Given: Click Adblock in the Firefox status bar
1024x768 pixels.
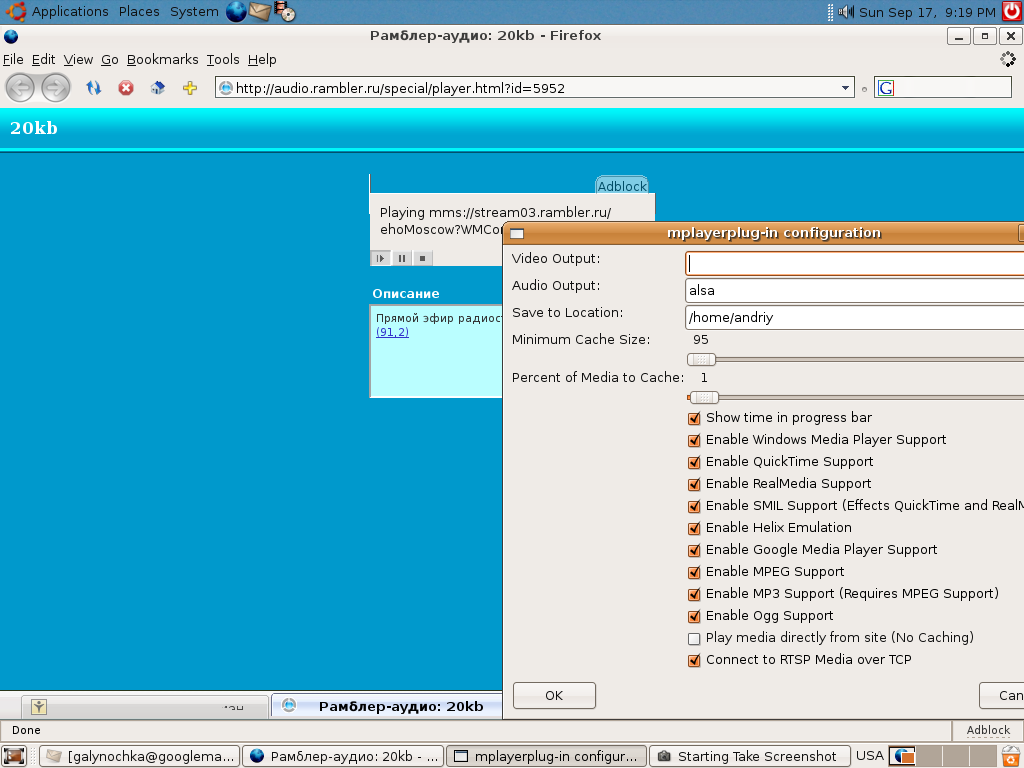Looking at the screenshot, I should (988, 730).
